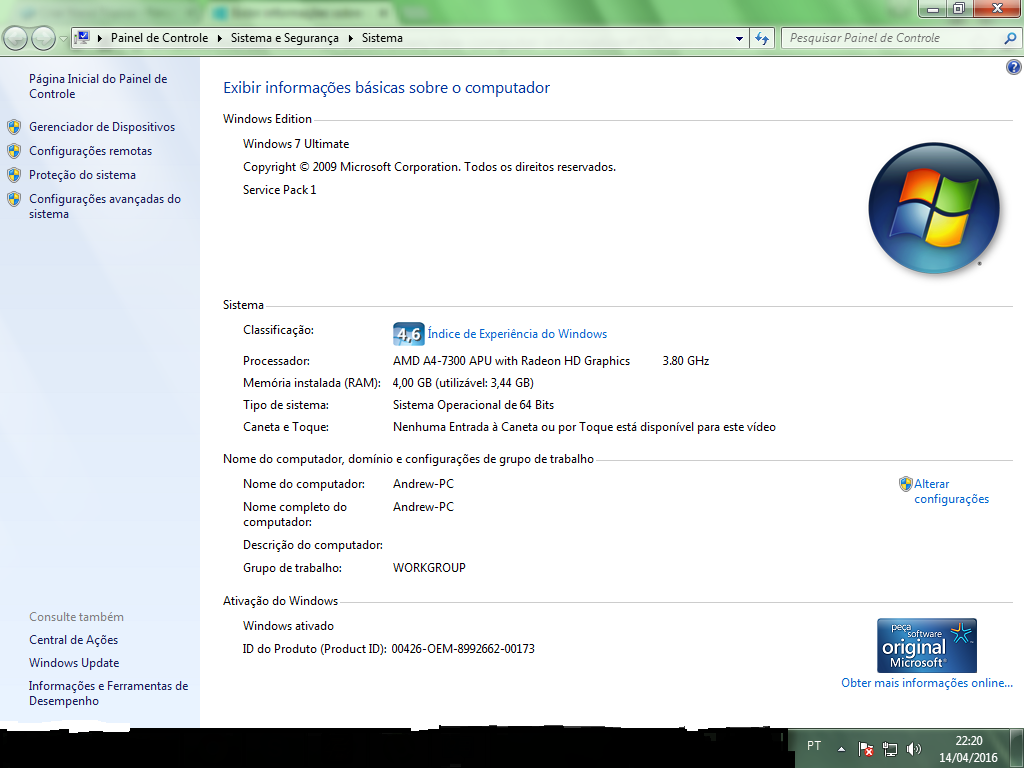
Task: Click the 4,6 experience index badge
Action: pyautogui.click(x=409, y=334)
